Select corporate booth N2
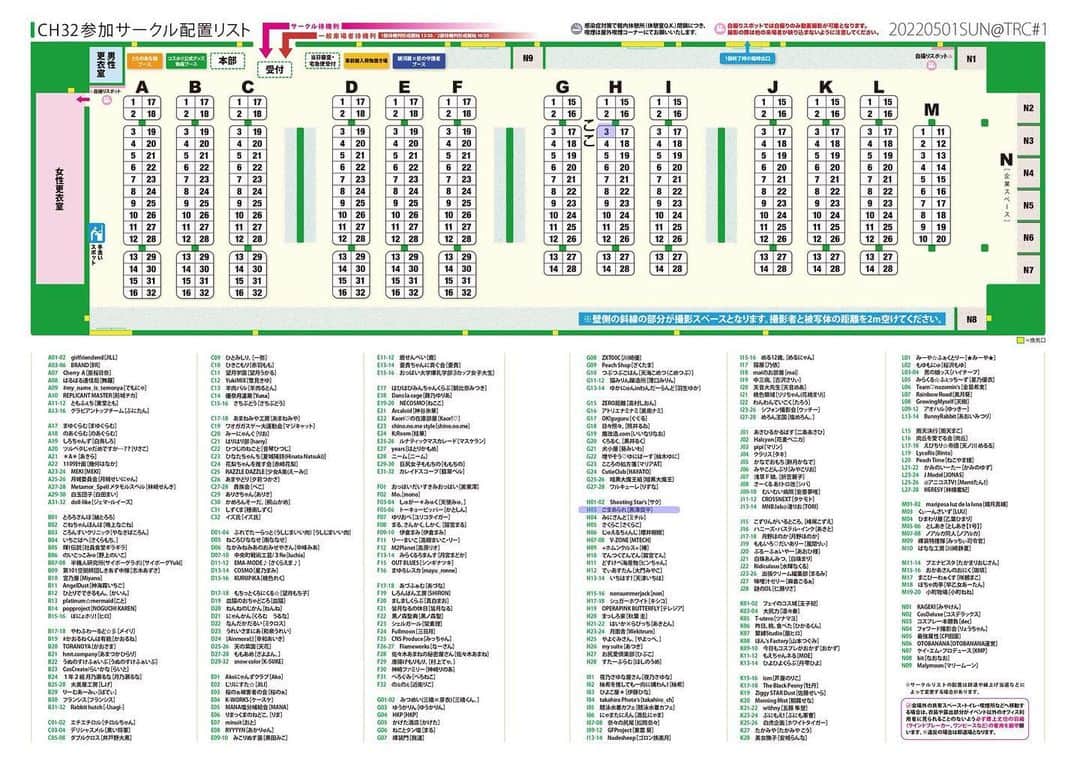Viewport: 1080px width, 764px height. 1028,108
